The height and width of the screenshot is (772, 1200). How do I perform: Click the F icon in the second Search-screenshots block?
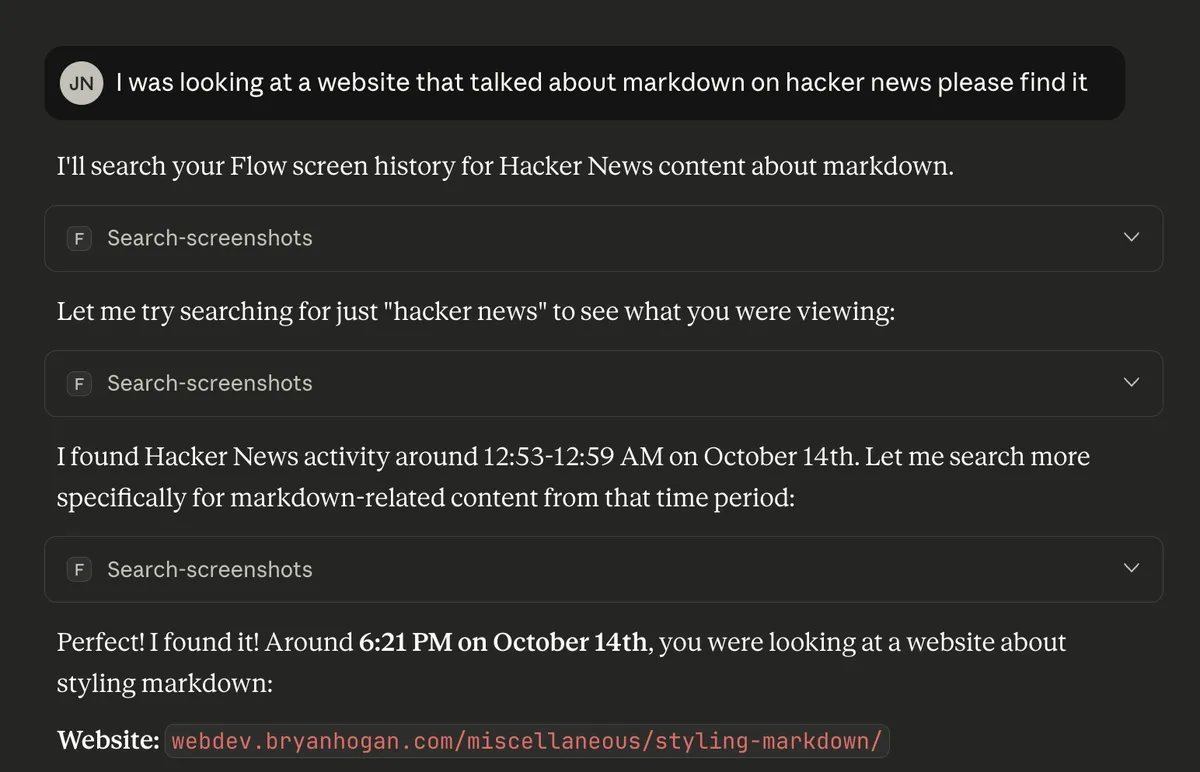click(x=79, y=383)
